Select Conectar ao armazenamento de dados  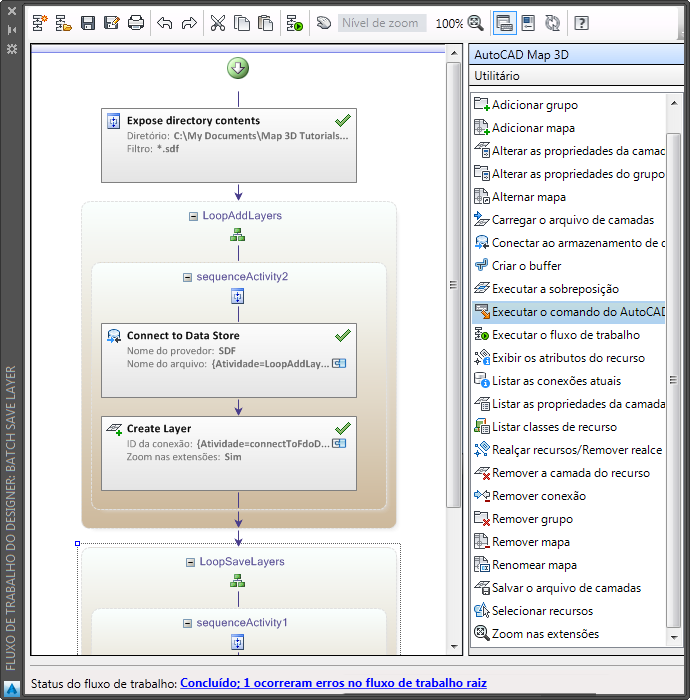(569, 243)
